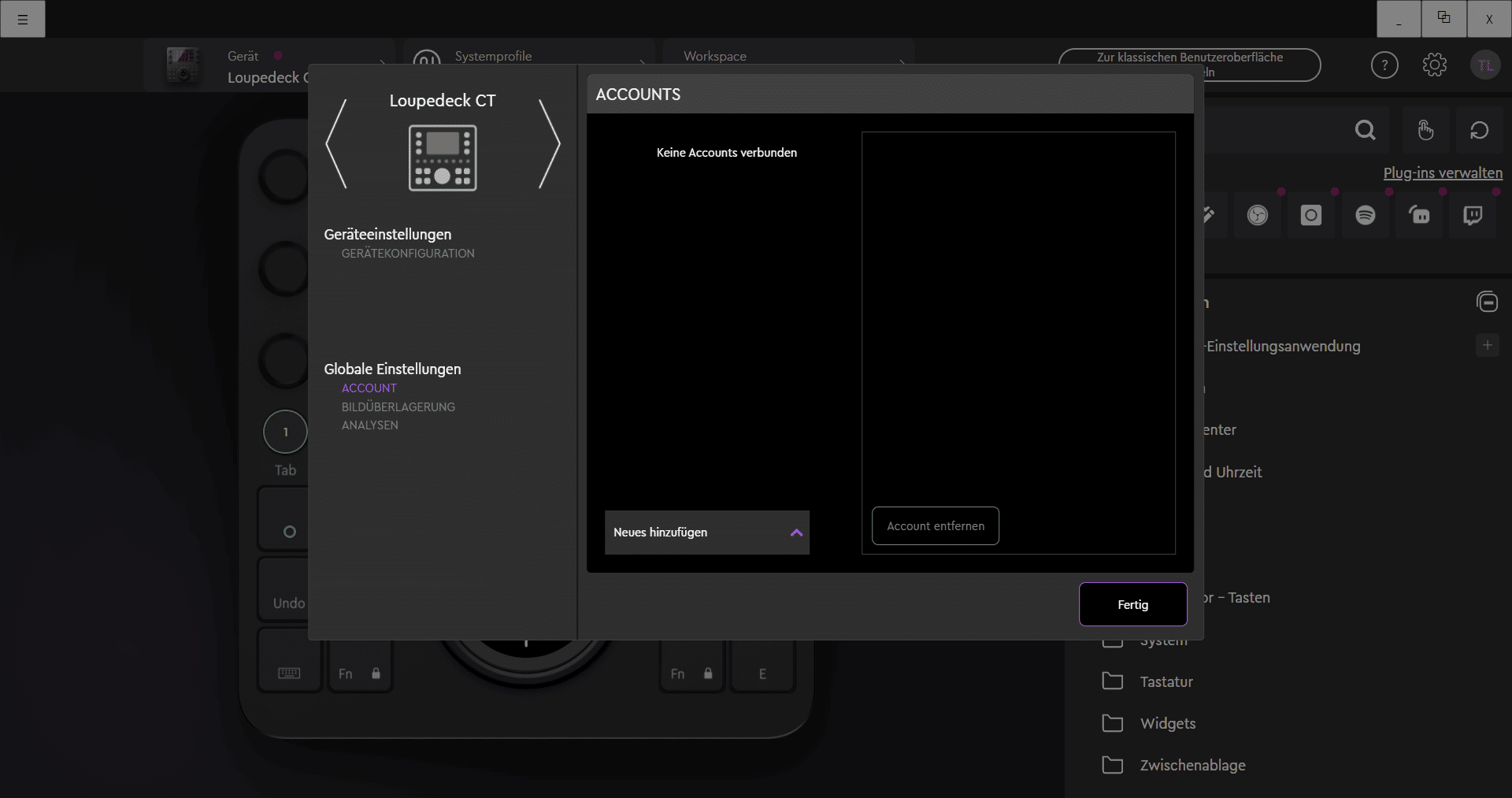Select the Spotify plug-in icon
The image size is (1512, 798).
1366,215
